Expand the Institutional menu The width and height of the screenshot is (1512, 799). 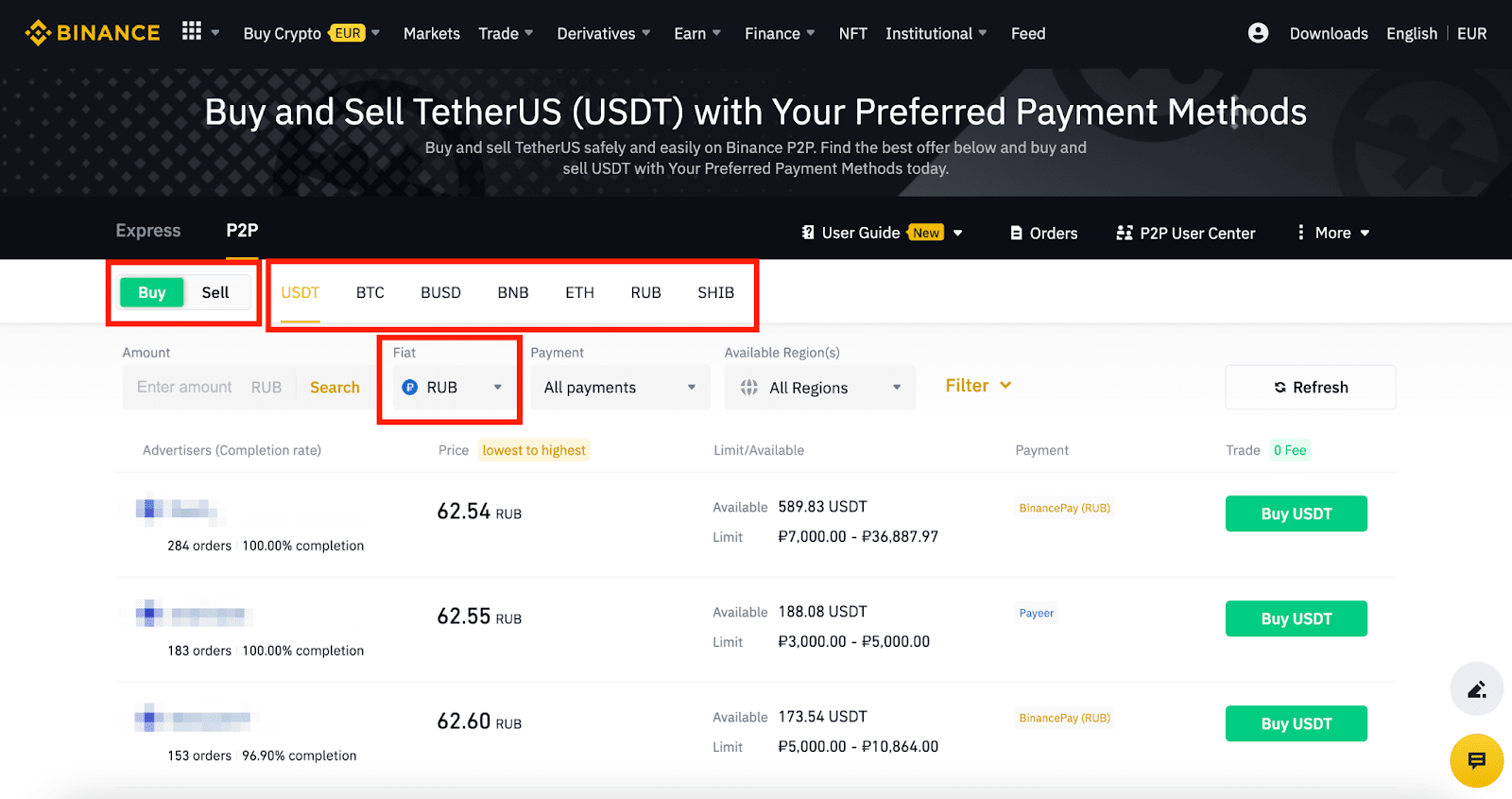tap(936, 33)
